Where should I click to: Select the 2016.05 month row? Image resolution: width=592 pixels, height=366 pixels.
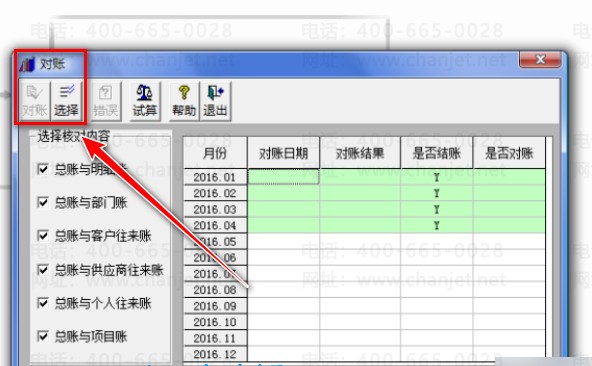(x=364, y=241)
